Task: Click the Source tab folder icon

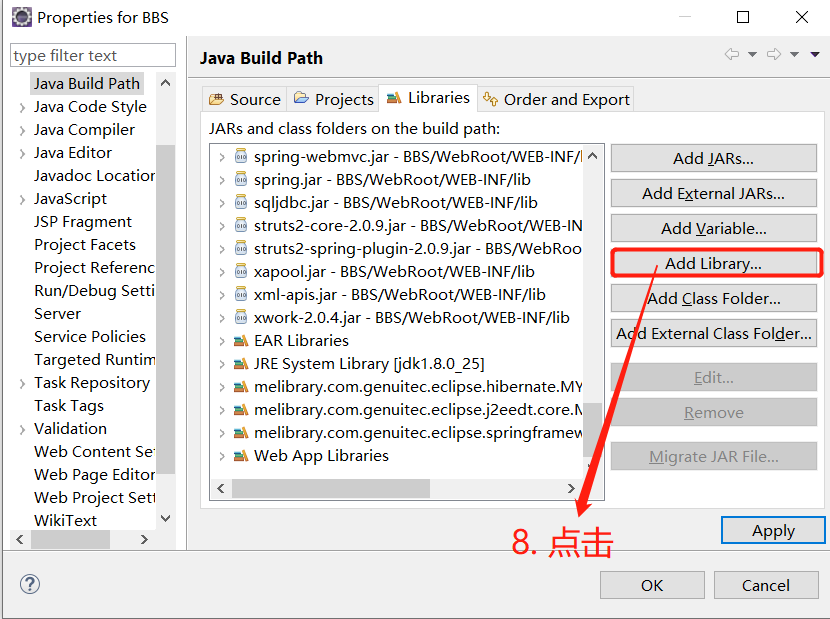Action: click(x=216, y=99)
